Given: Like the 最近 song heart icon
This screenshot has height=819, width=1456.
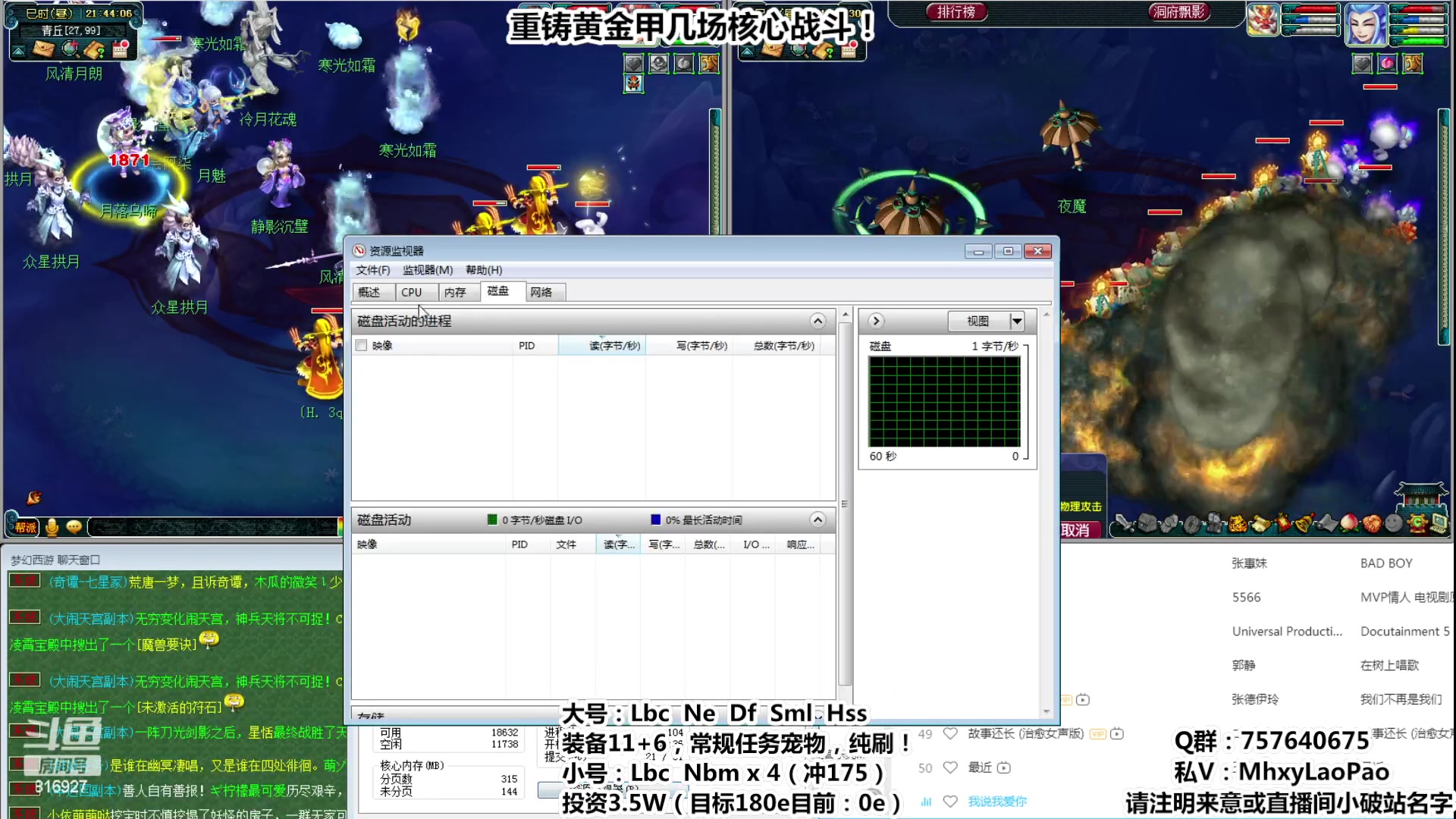Looking at the screenshot, I should (950, 767).
